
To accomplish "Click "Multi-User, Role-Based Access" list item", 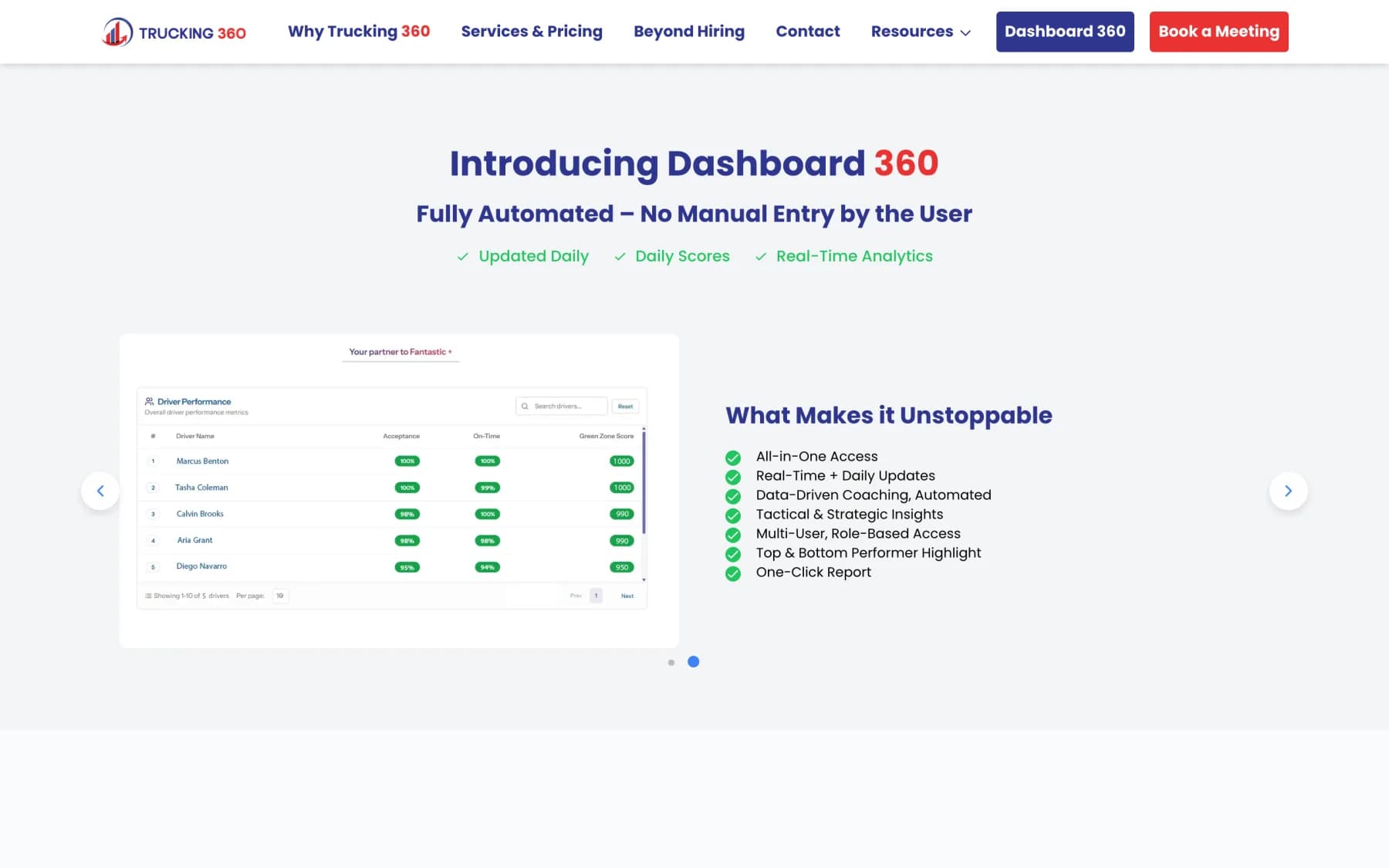I will coord(858,534).
